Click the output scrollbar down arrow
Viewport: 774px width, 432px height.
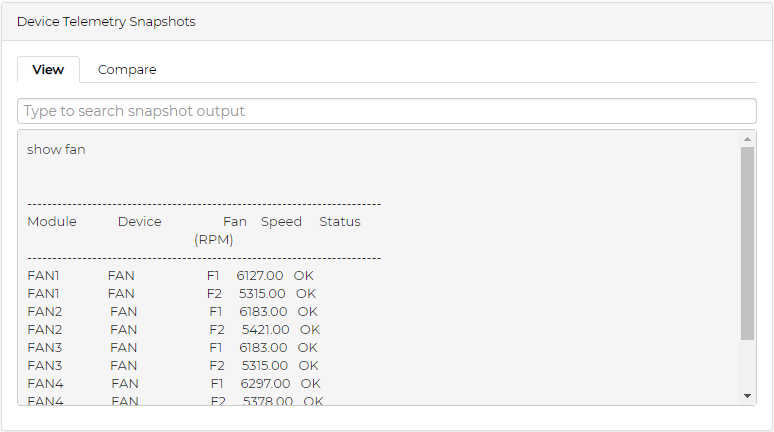tap(747, 396)
